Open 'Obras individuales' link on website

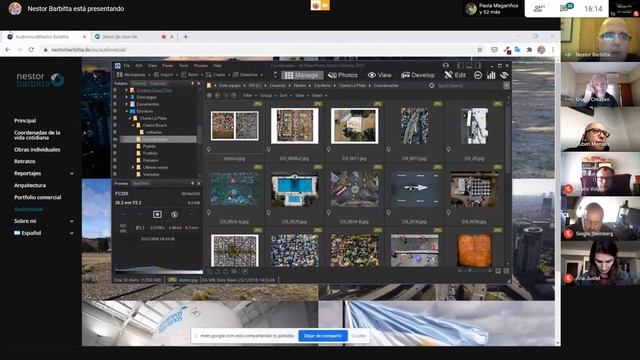pos(37,150)
